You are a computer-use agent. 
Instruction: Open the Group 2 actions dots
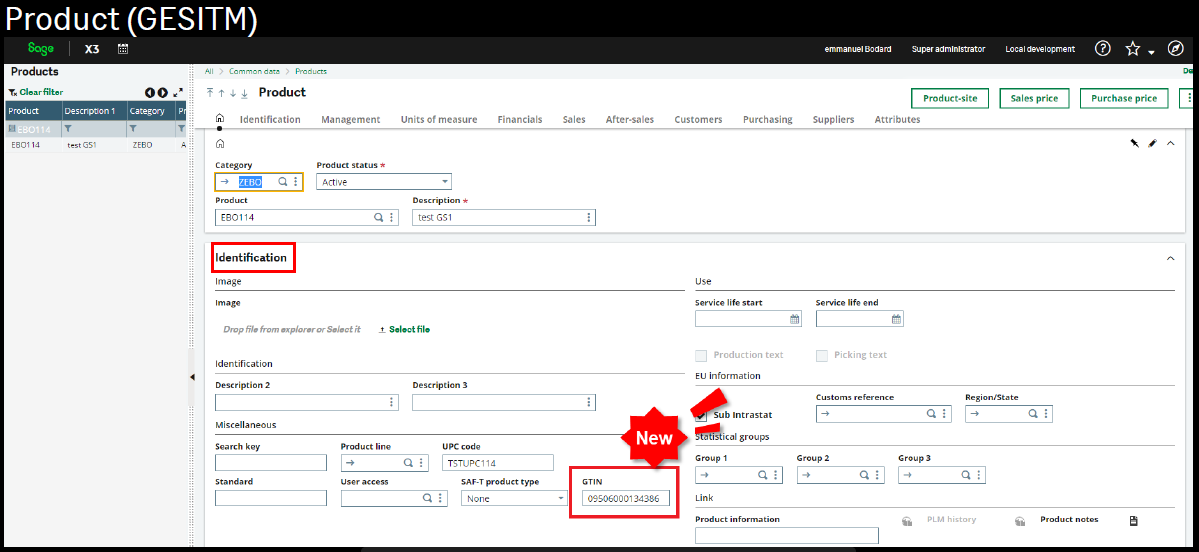[876, 475]
